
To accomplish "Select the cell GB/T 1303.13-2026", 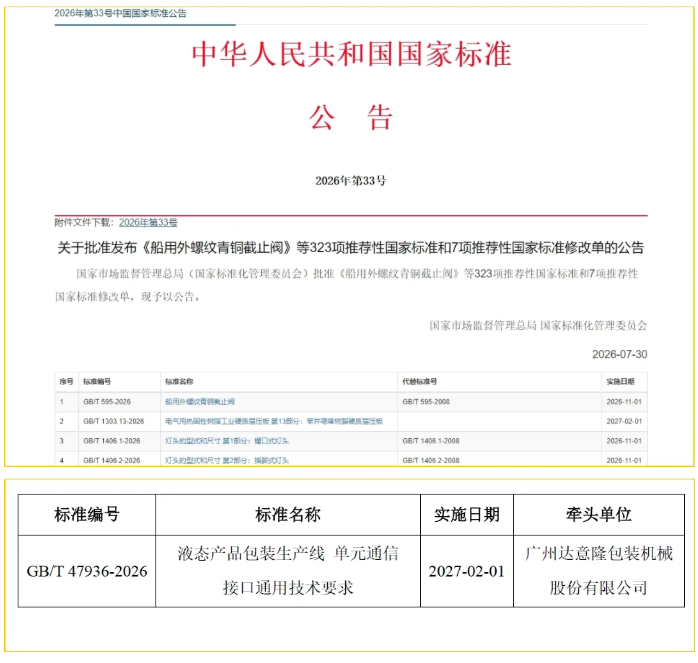I will [x=114, y=421].
